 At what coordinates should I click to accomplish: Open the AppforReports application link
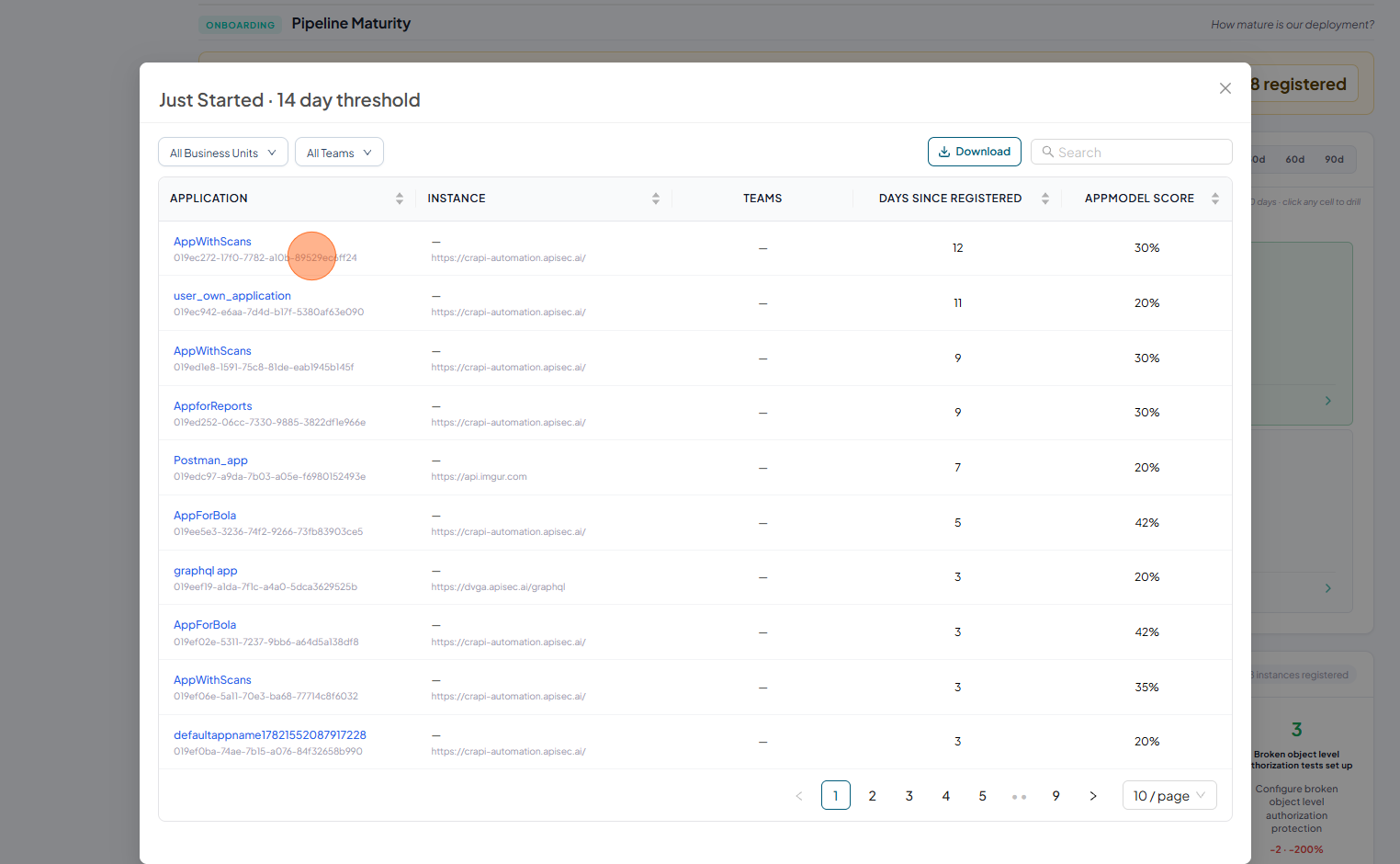pyautogui.click(x=213, y=406)
